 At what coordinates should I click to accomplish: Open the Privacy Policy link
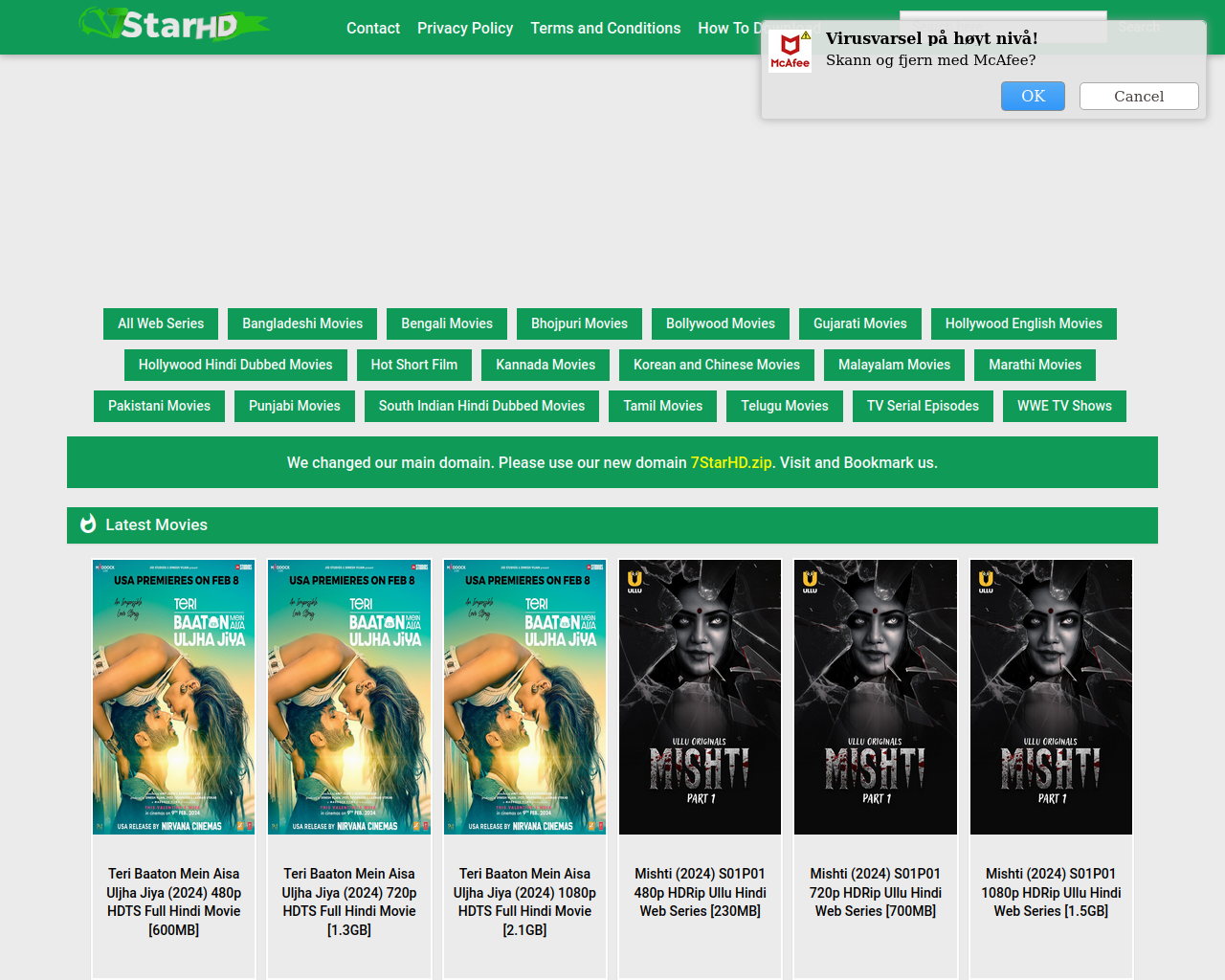coord(465,28)
